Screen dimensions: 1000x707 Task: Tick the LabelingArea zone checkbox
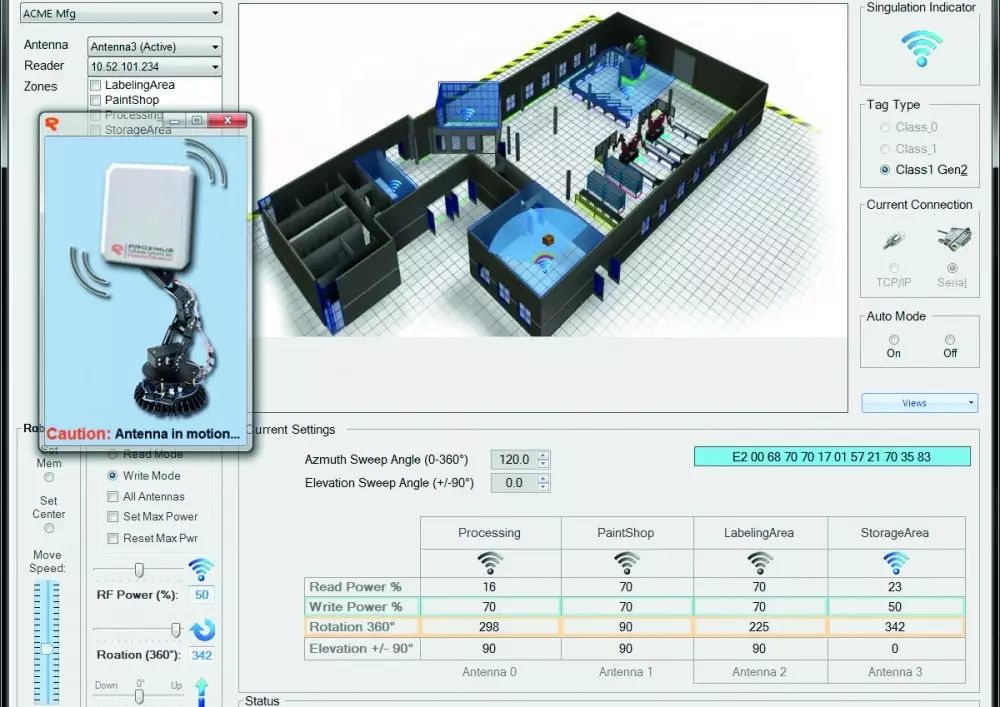point(95,86)
